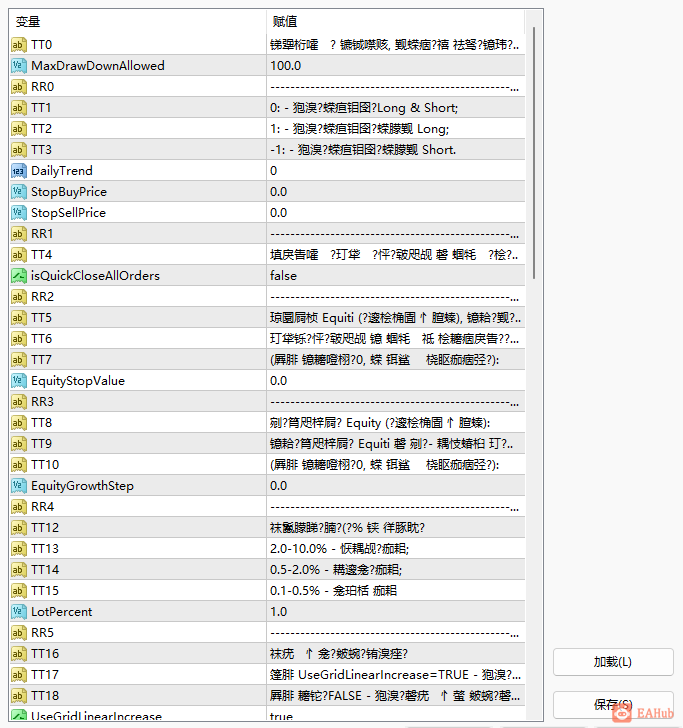Select the 'RR3' variable name
This screenshot has width=683, height=728.
tap(42, 402)
